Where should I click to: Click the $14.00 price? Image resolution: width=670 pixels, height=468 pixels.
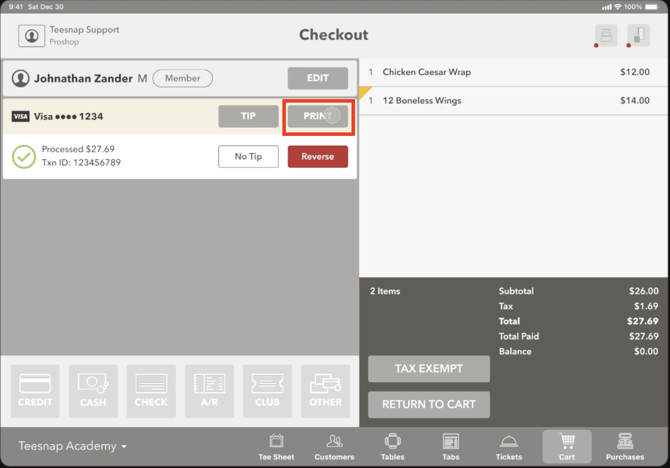tap(635, 101)
